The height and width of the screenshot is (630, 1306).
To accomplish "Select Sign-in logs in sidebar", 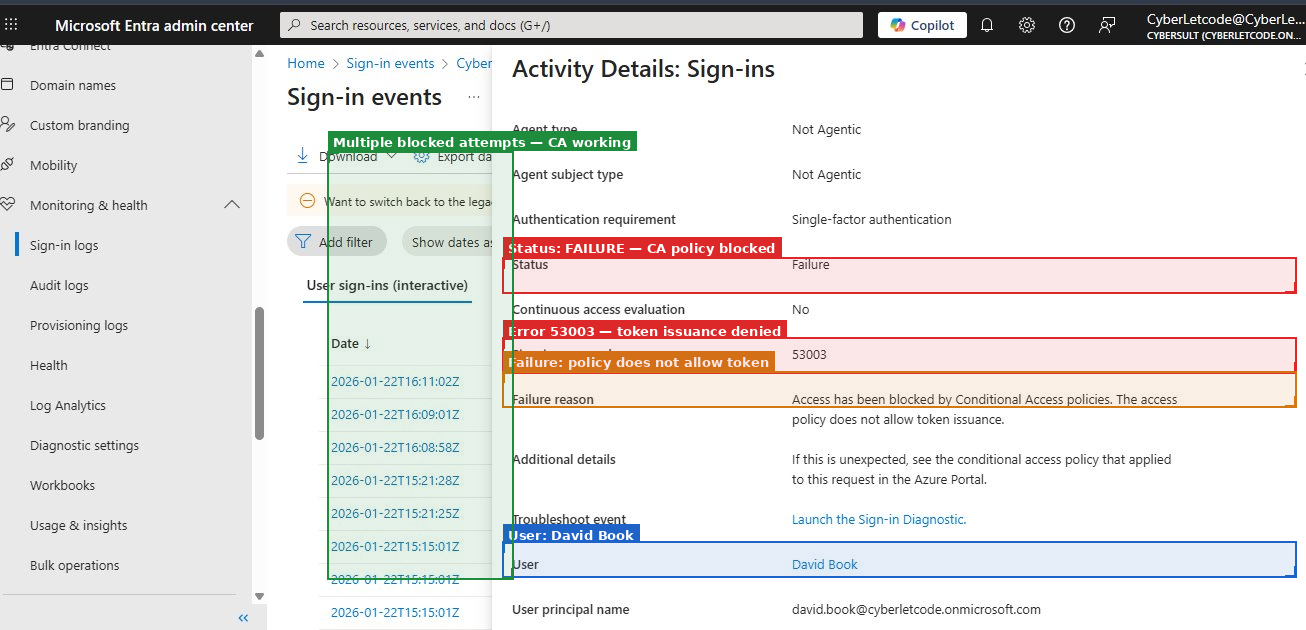I will (64, 245).
